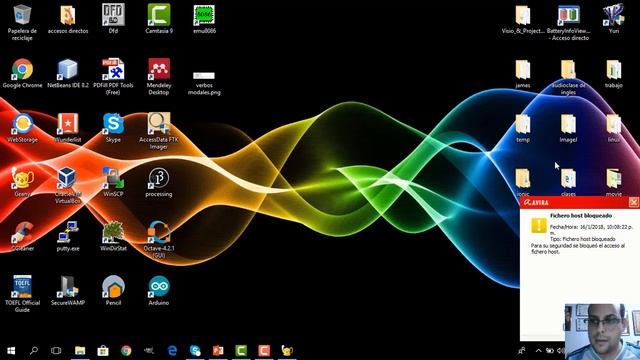Click the 'Fecha/Hora: 16/1/2018' line
Viewport: 640px width, 360px height.
point(591,230)
